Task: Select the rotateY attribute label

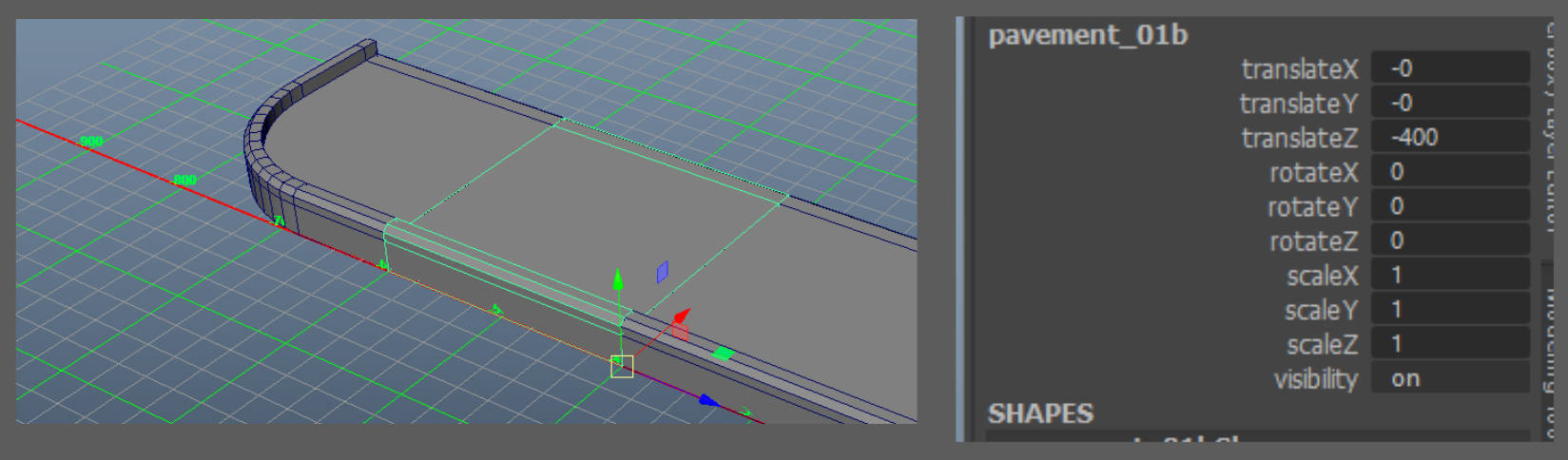Action: pos(1313,206)
